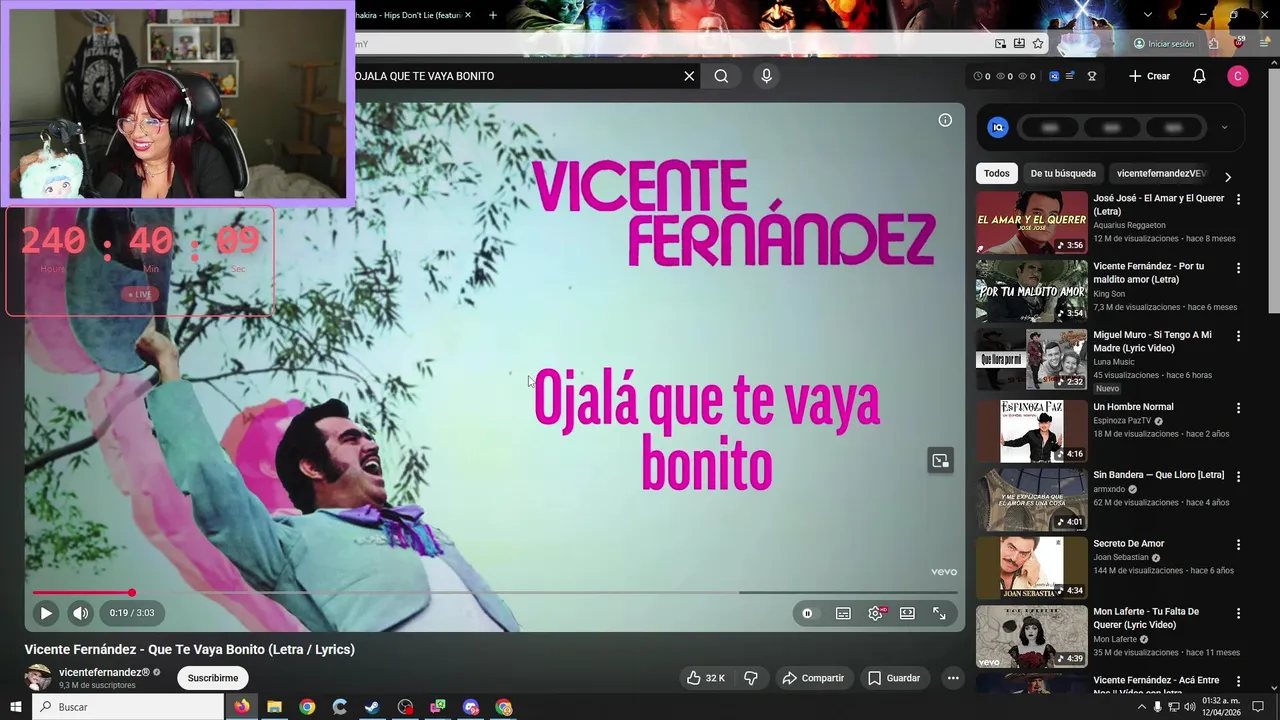This screenshot has width=1280, height=720.
Task: Select the Todos filter chip
Action: tap(997, 173)
